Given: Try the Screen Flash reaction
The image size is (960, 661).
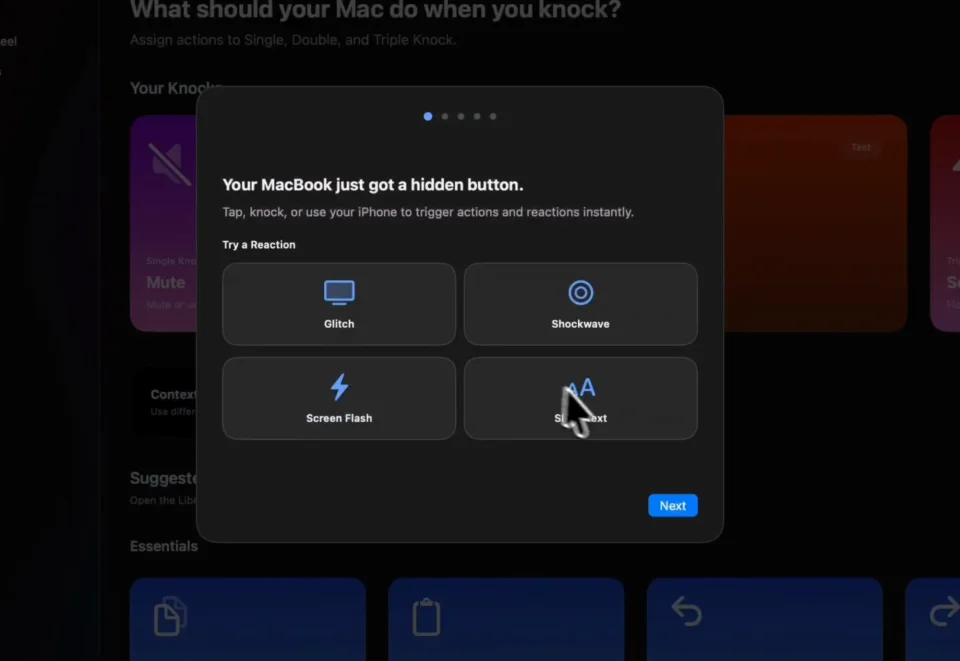Looking at the screenshot, I should click(x=339, y=398).
